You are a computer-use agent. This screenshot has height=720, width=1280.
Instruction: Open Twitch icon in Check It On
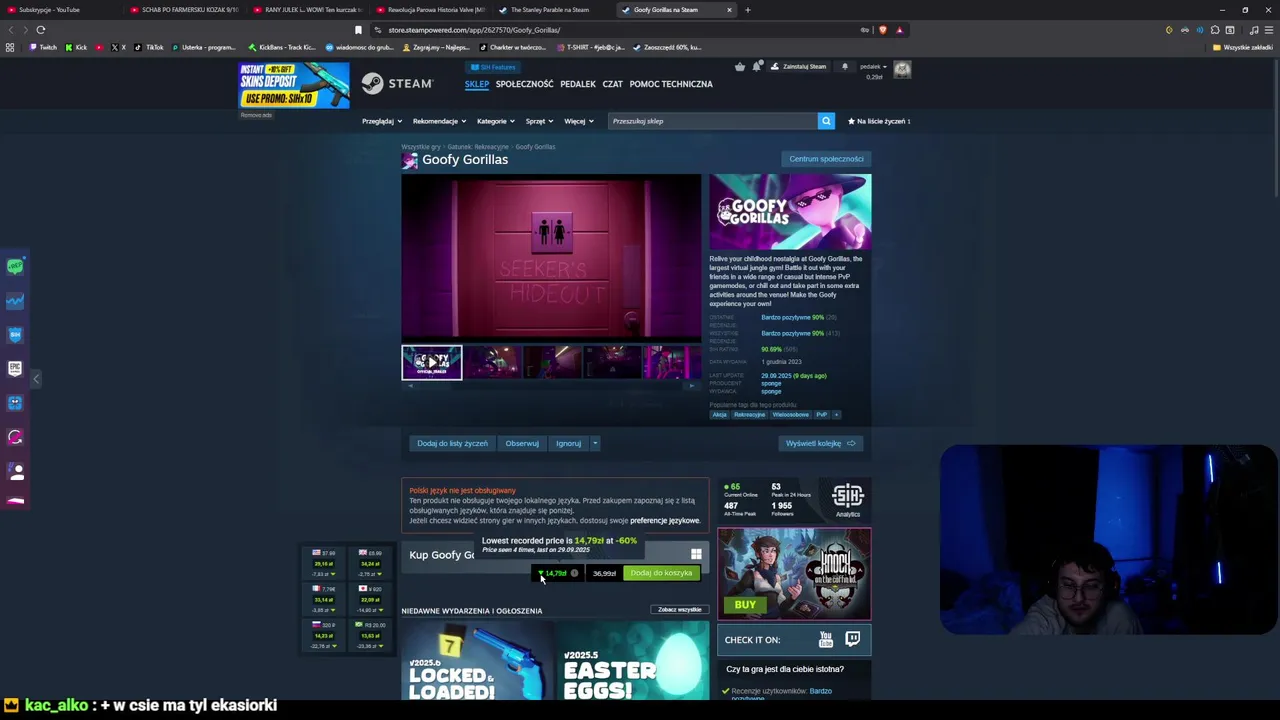[853, 639]
